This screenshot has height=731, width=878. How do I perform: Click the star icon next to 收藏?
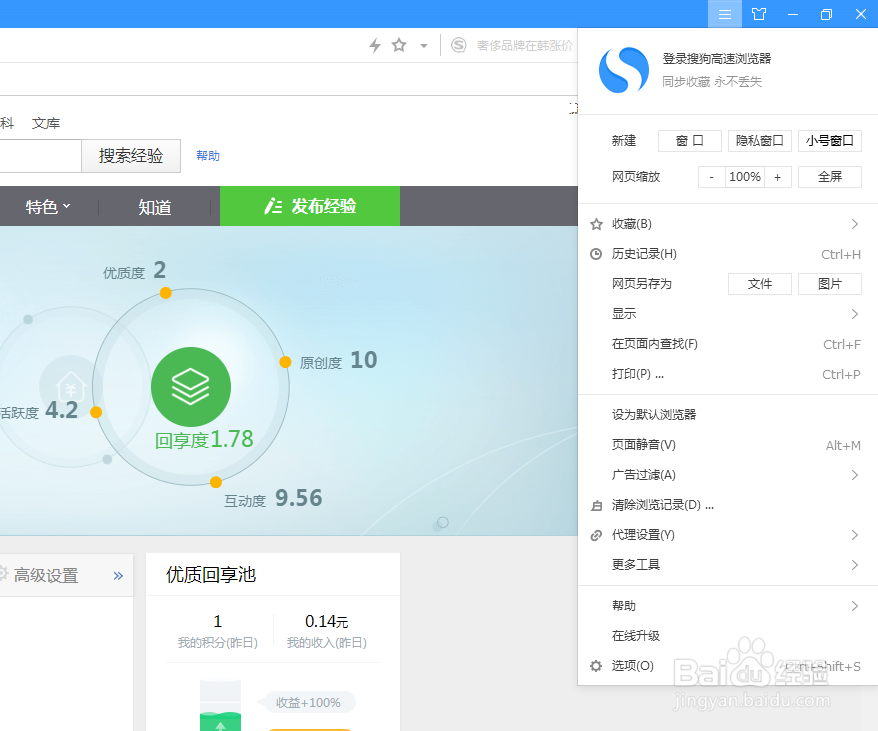[596, 225]
